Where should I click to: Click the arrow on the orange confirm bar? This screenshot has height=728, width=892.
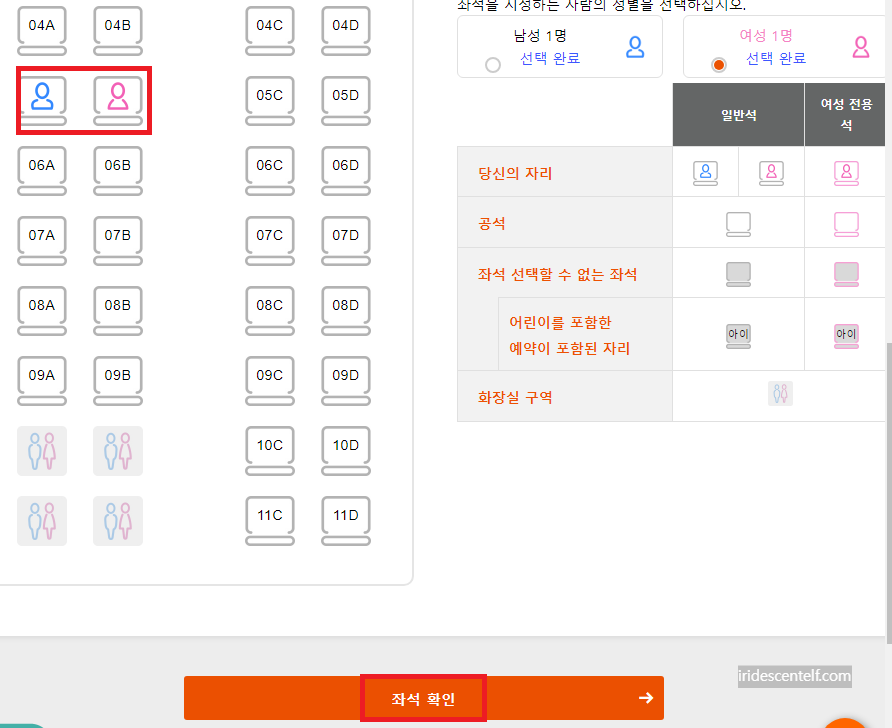point(646,698)
